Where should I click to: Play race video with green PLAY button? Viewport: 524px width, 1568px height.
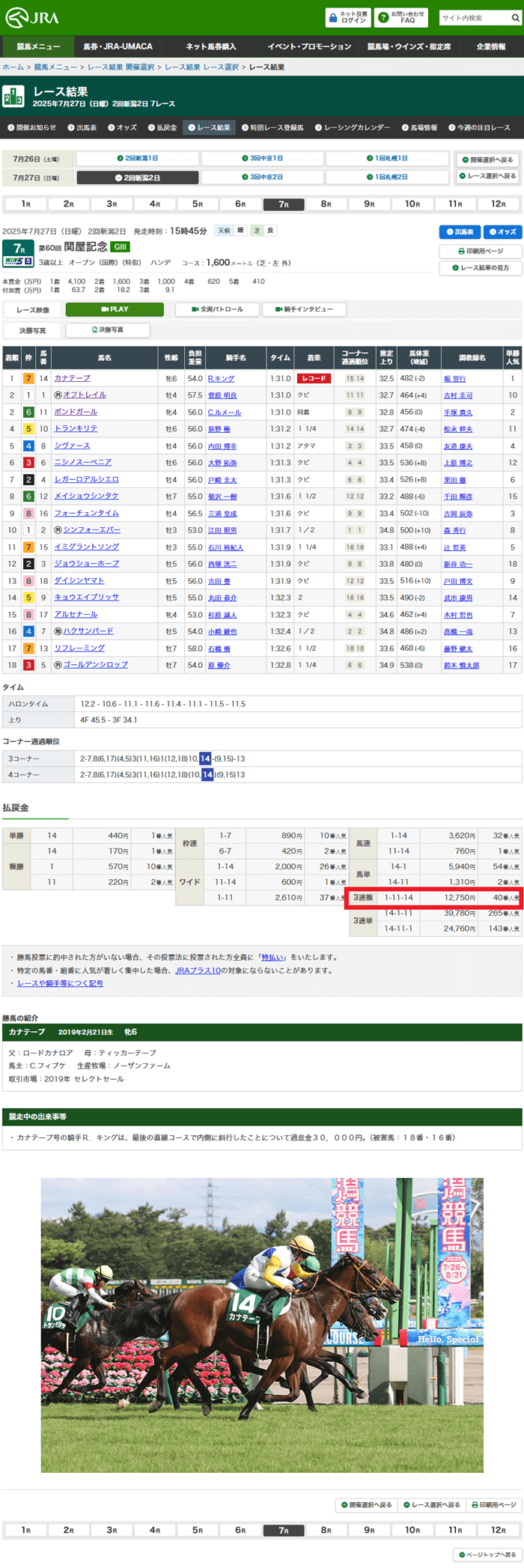pos(115,309)
